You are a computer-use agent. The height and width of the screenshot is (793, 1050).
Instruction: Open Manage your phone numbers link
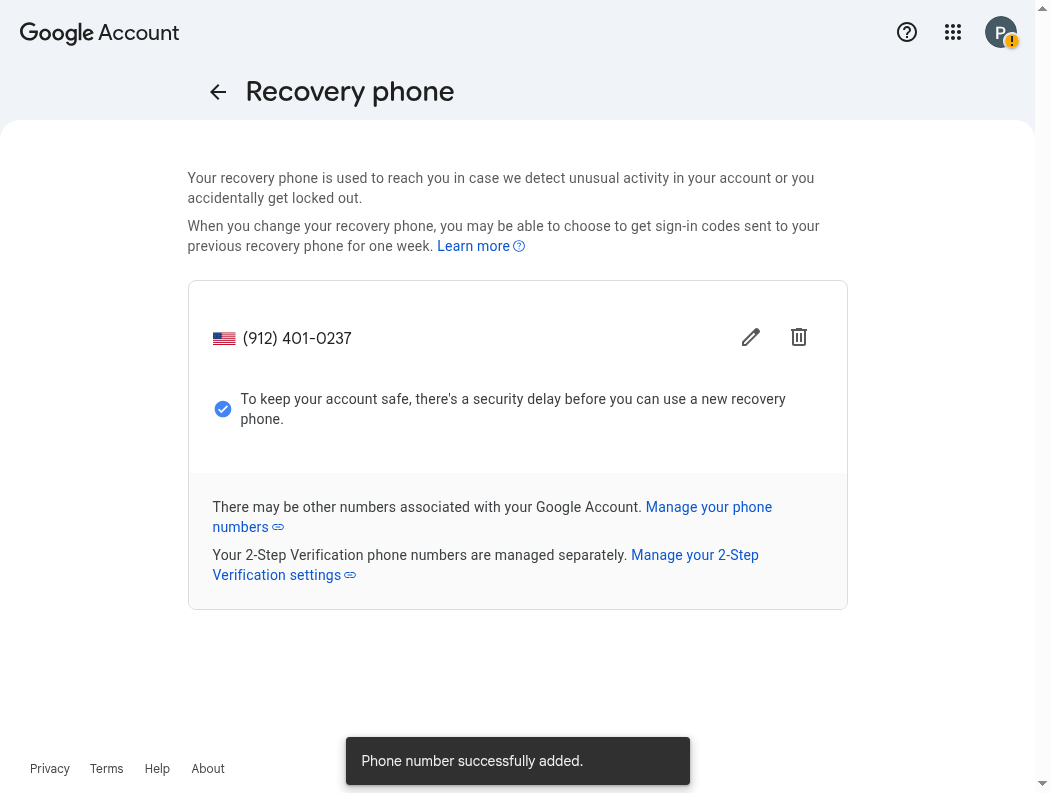tap(492, 516)
